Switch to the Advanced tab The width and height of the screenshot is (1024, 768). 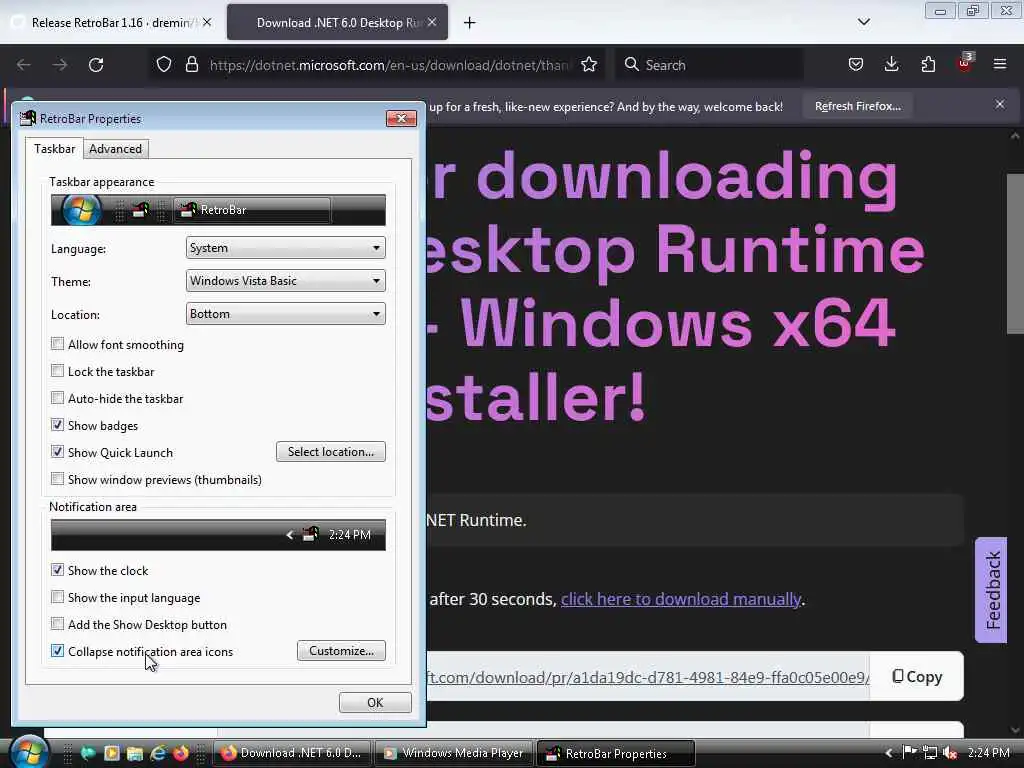point(116,149)
